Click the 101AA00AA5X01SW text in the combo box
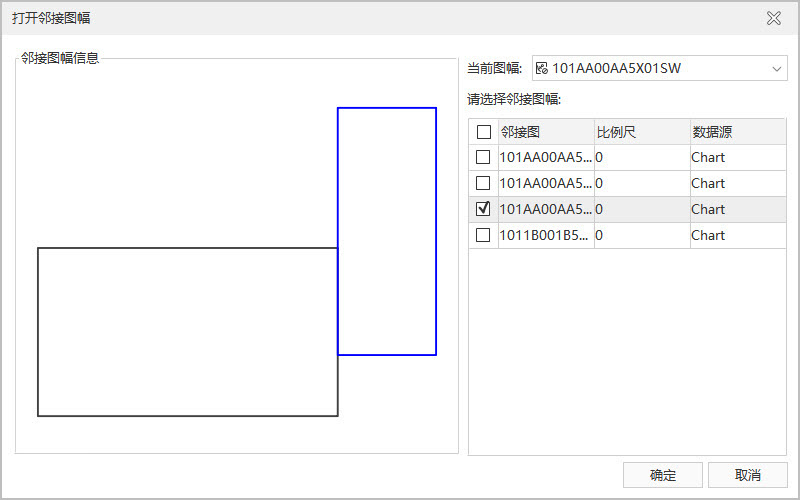This screenshot has width=800, height=500. 617,69
